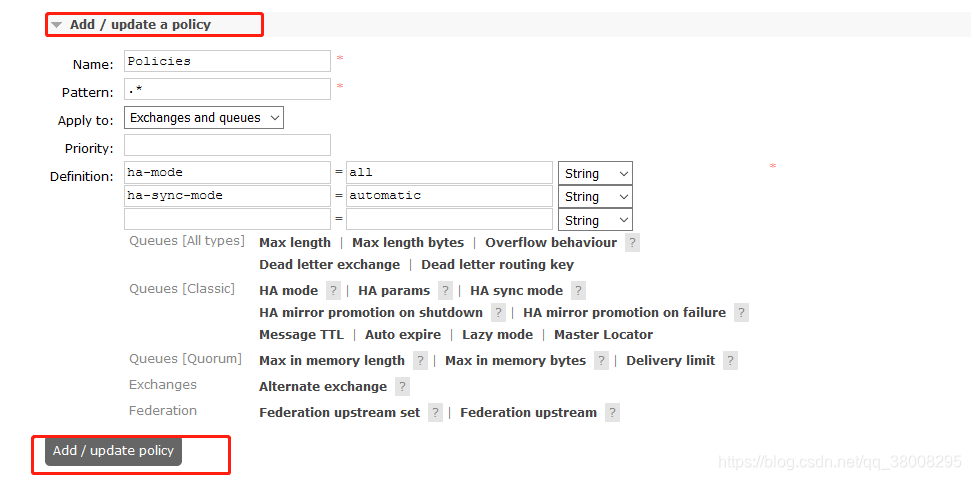Click help icon next to Alternate exchange
The height and width of the screenshot is (480, 971).
pyautogui.click(x=402, y=387)
